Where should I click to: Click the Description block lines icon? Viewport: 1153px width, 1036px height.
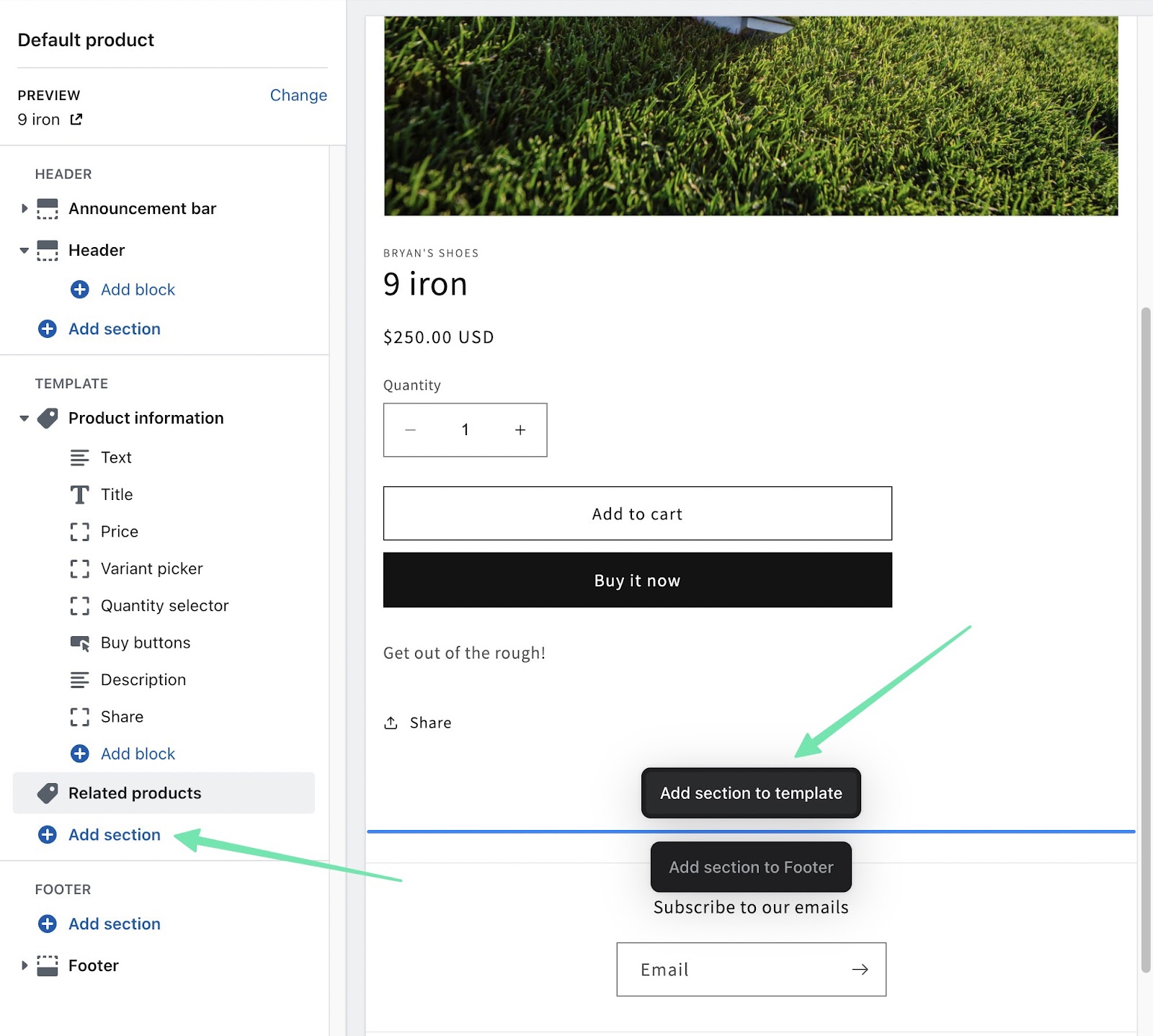(x=80, y=680)
